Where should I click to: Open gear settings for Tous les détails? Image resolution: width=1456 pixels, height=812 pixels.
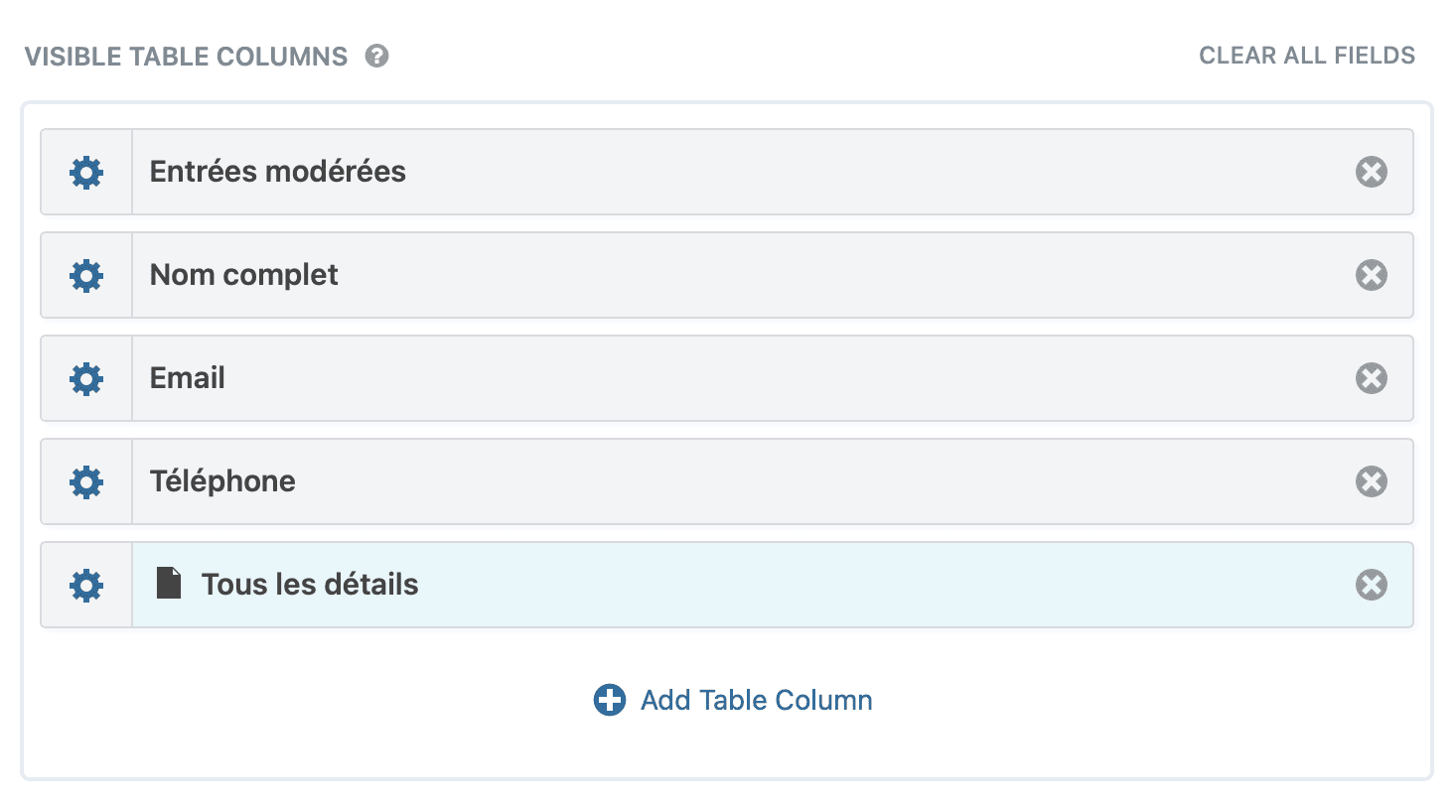pos(85,585)
